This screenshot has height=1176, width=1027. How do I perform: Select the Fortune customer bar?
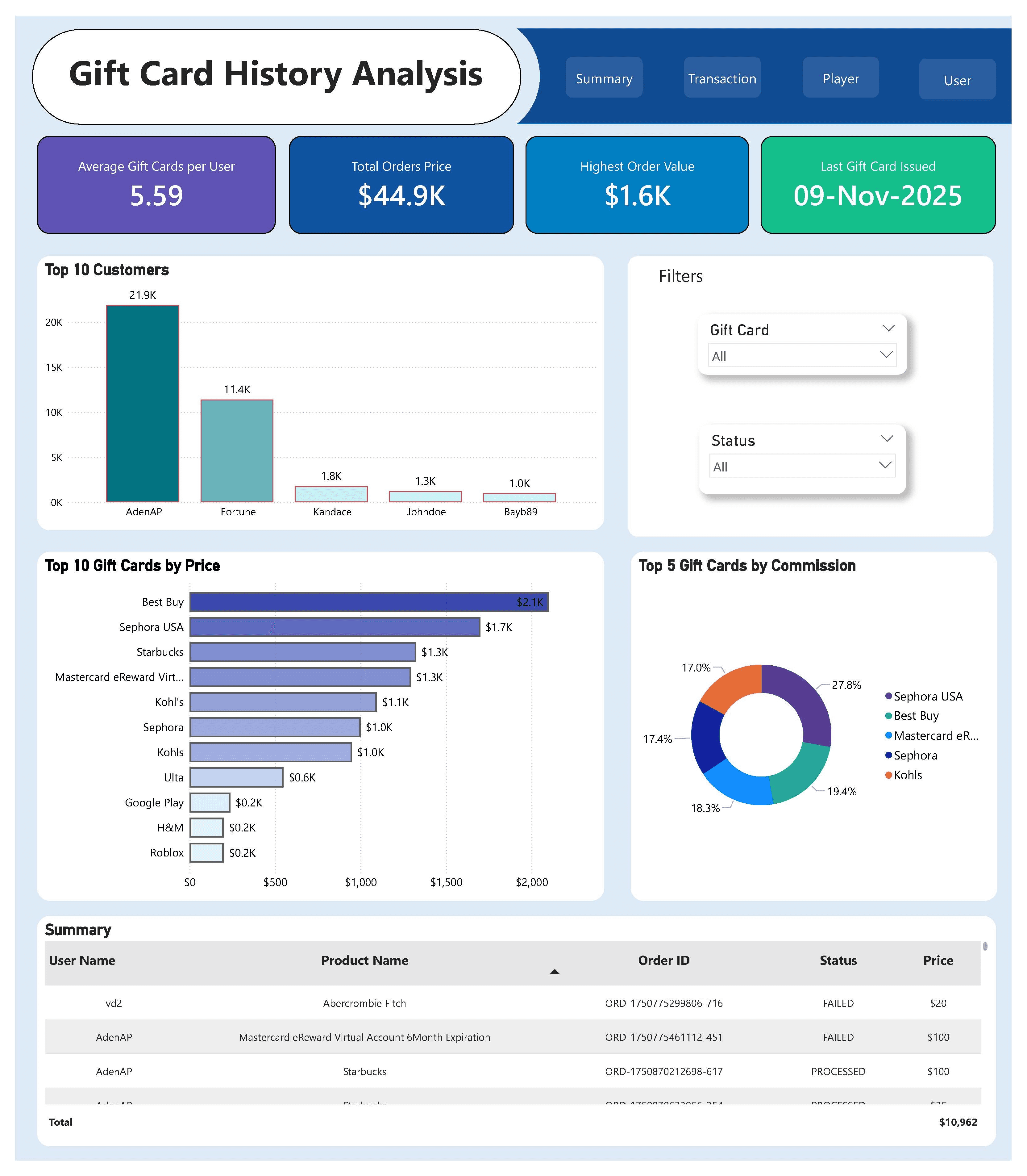click(x=237, y=451)
